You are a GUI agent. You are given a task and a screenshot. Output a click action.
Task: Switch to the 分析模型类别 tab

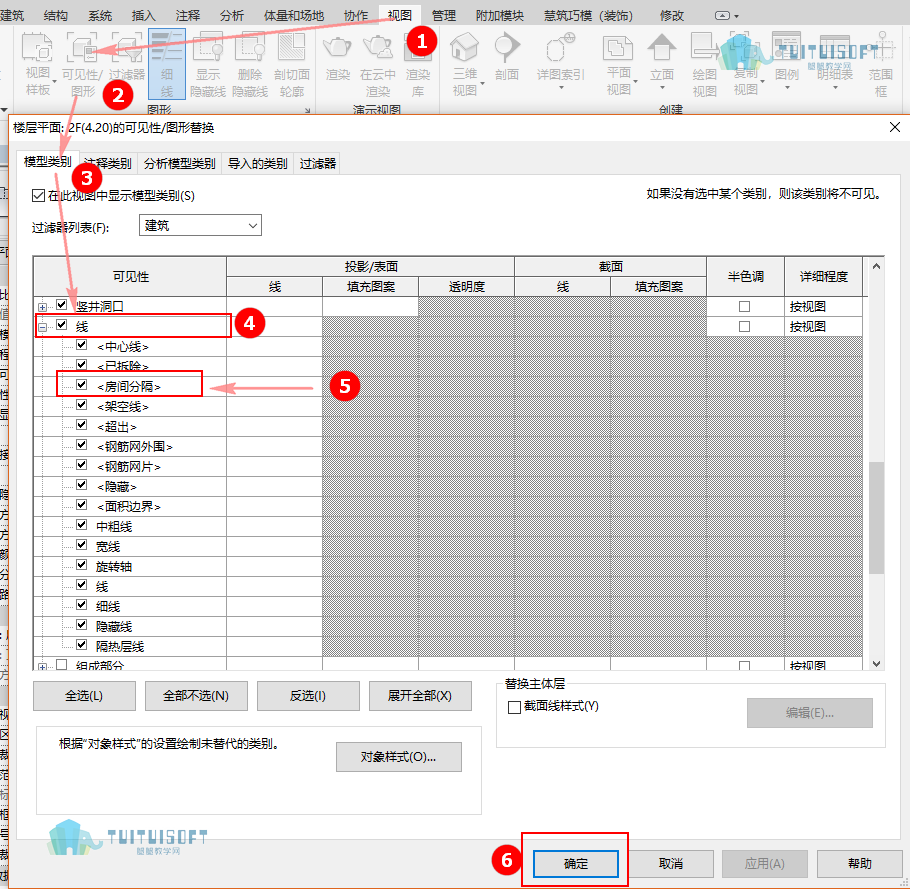coord(179,164)
